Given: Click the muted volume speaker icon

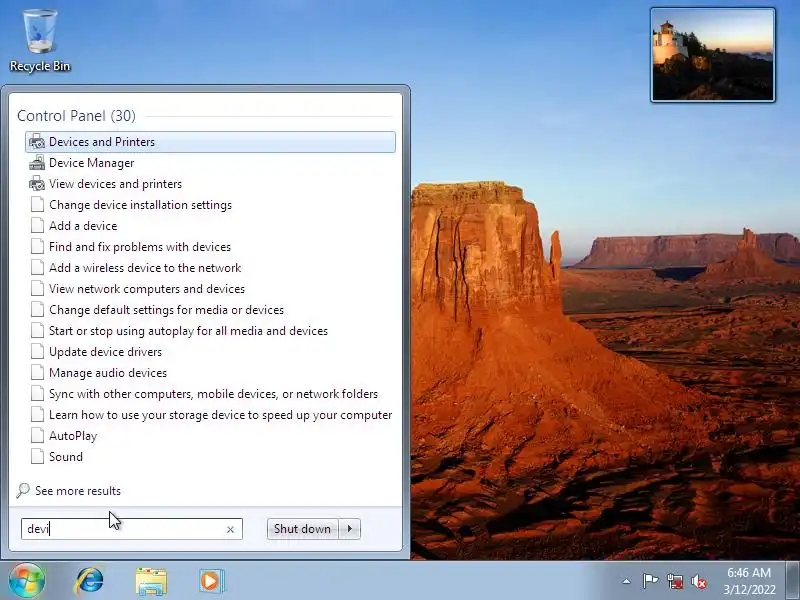Looking at the screenshot, I should coord(699,581).
